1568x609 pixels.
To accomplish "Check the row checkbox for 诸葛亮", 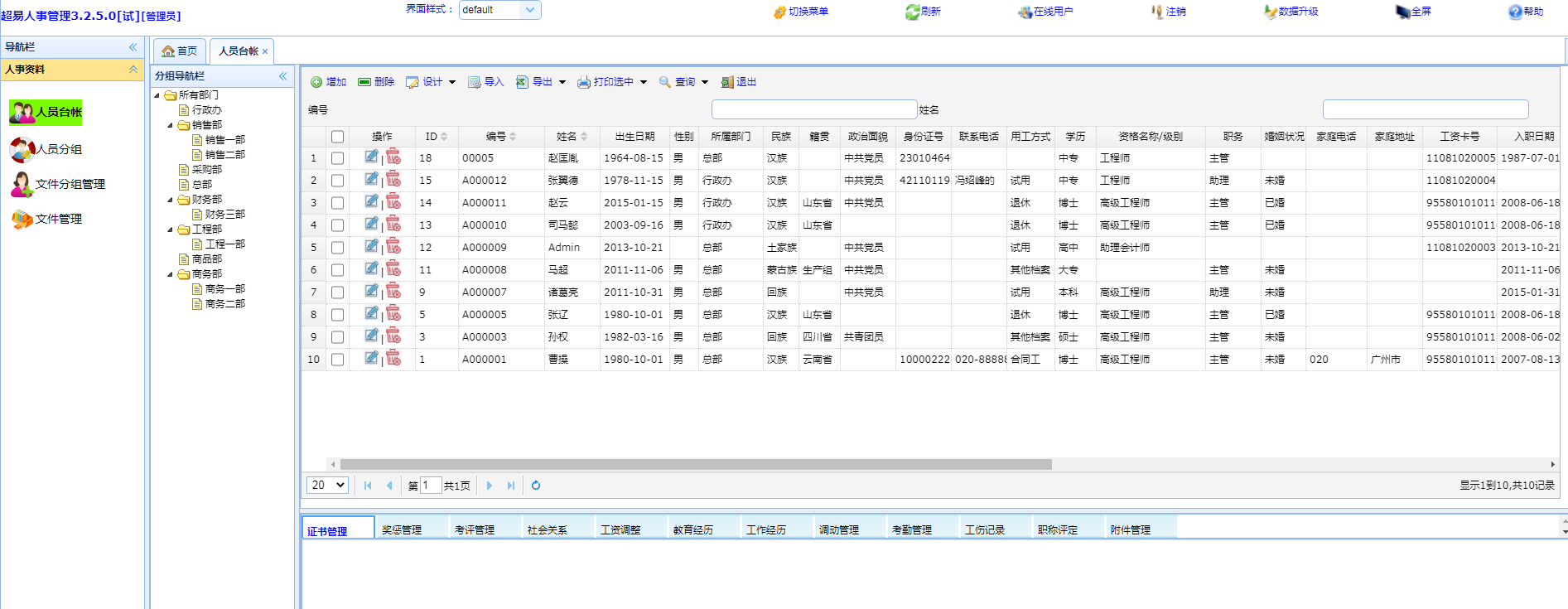I will [337, 292].
